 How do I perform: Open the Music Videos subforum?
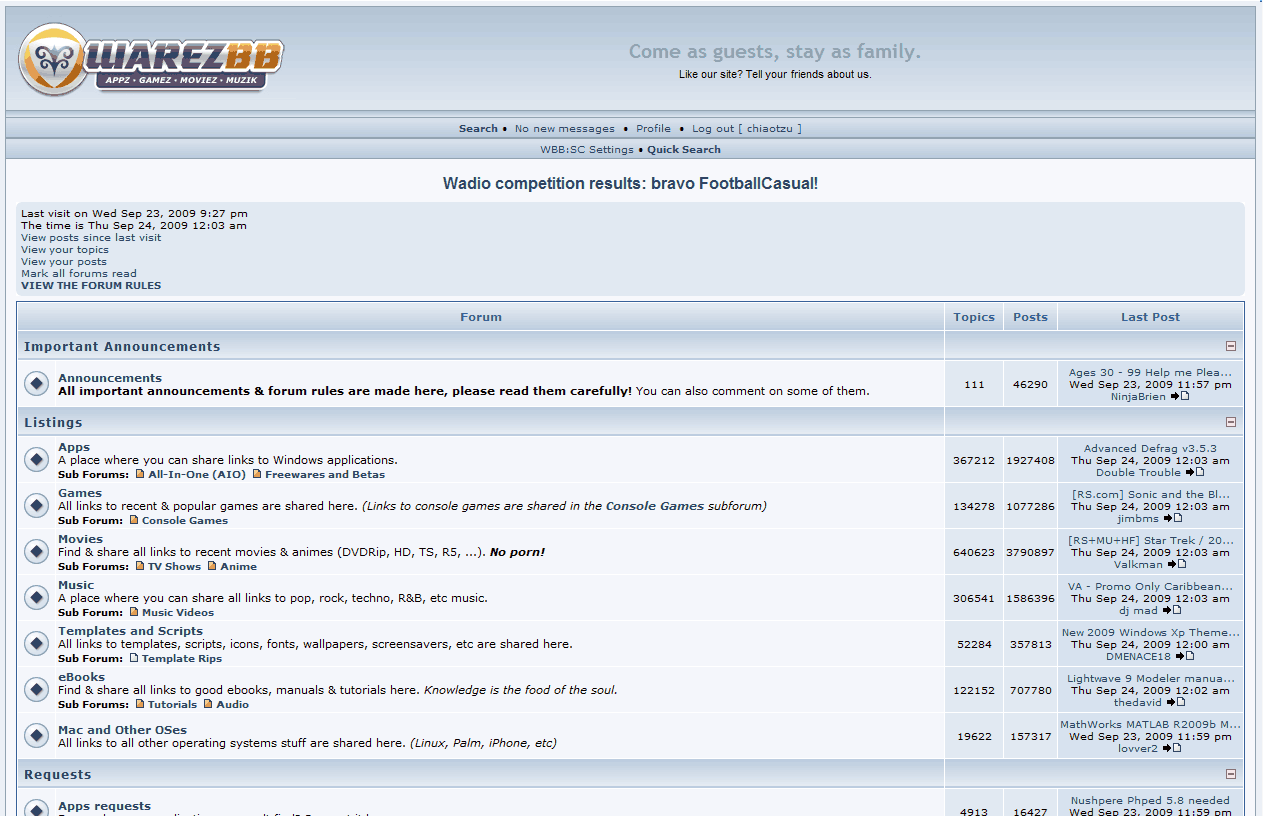[178, 612]
